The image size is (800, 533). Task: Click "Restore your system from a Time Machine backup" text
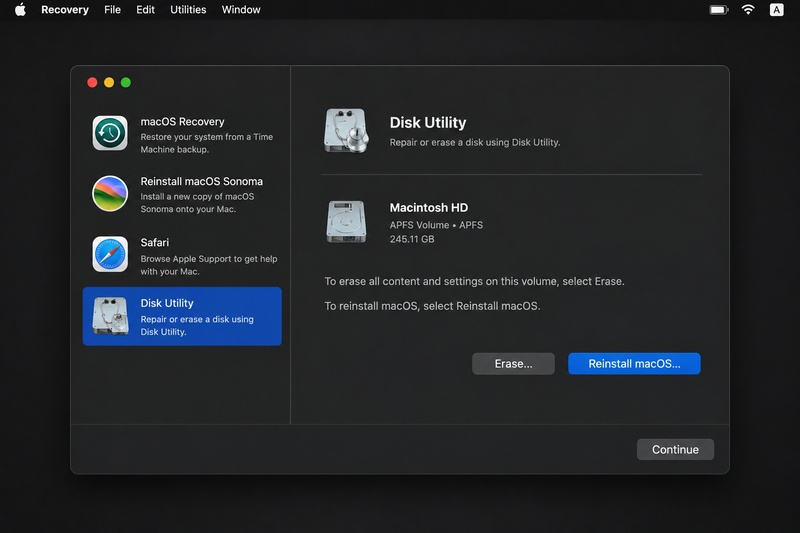click(207, 143)
